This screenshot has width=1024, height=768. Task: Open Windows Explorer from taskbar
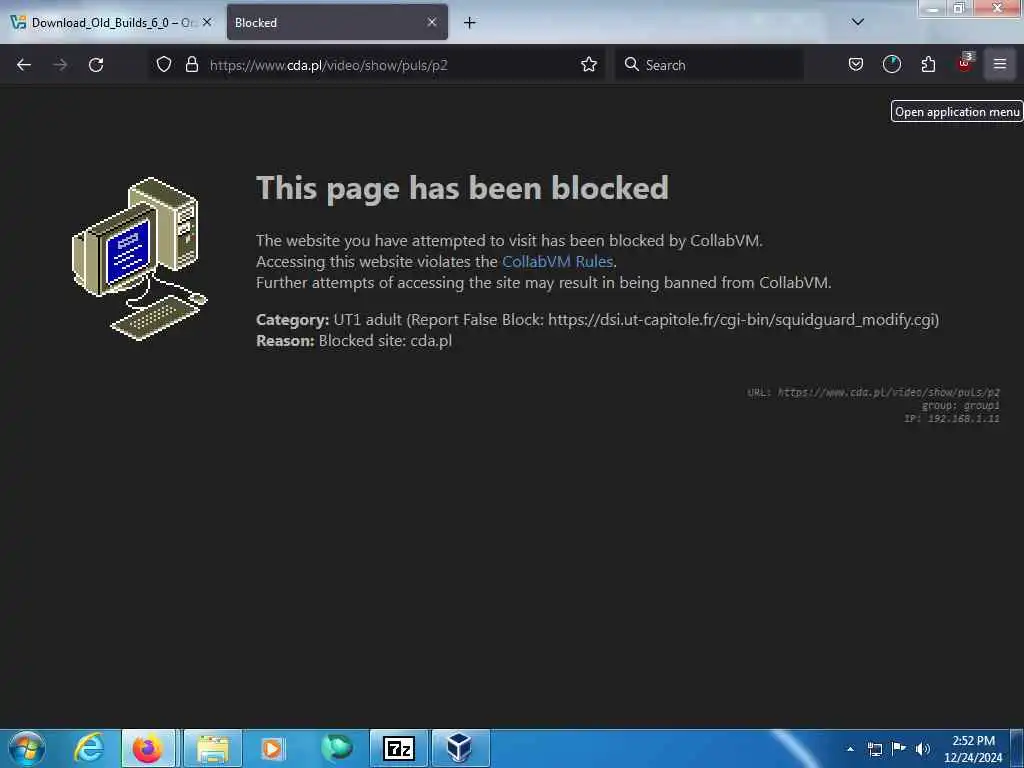click(213, 748)
